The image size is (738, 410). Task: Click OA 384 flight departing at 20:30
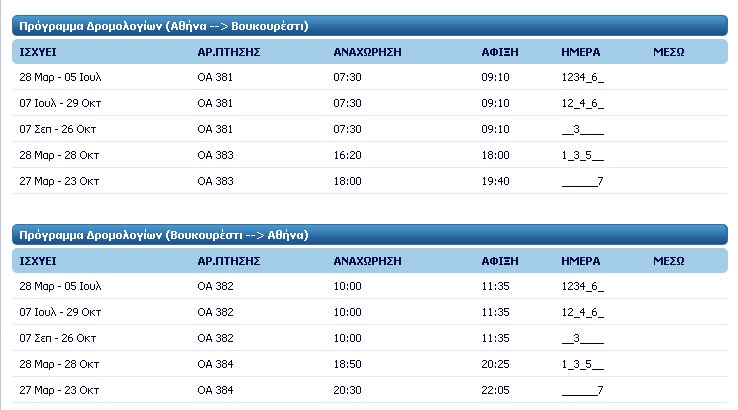coord(215,390)
